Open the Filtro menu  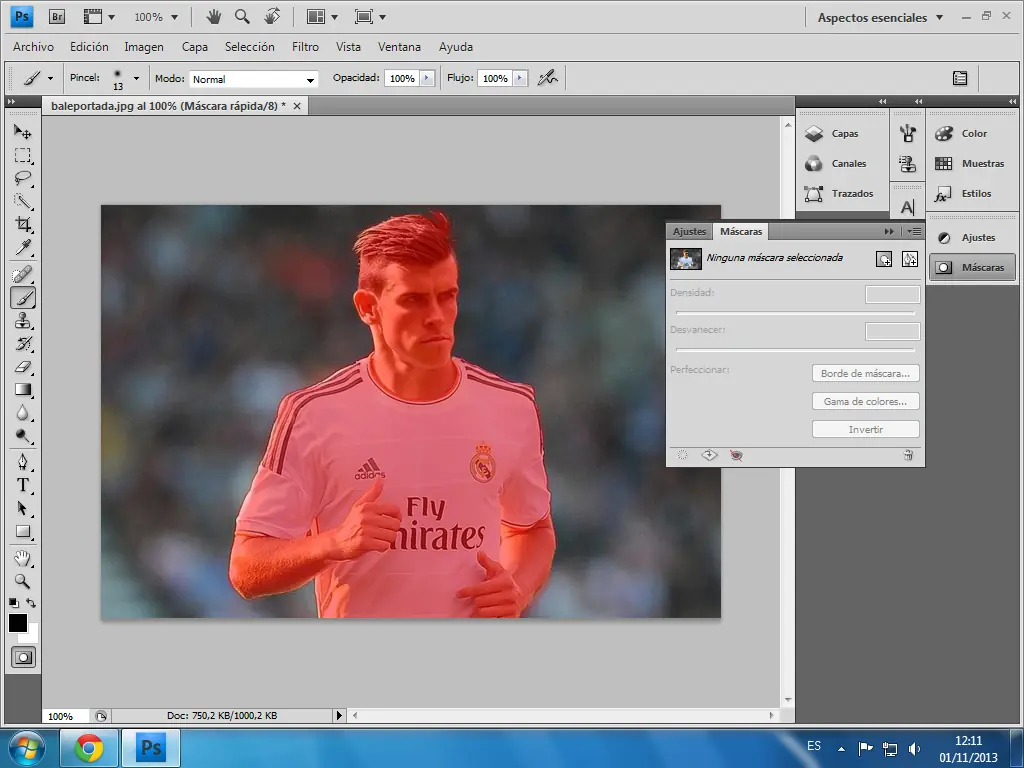305,47
